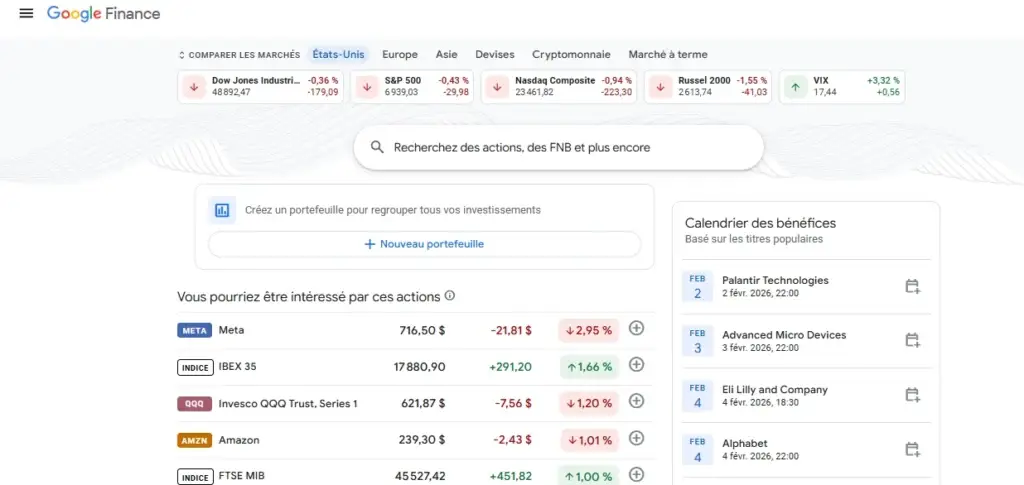
Task: Open info icon beside suggested stocks heading
Action: [449, 296]
